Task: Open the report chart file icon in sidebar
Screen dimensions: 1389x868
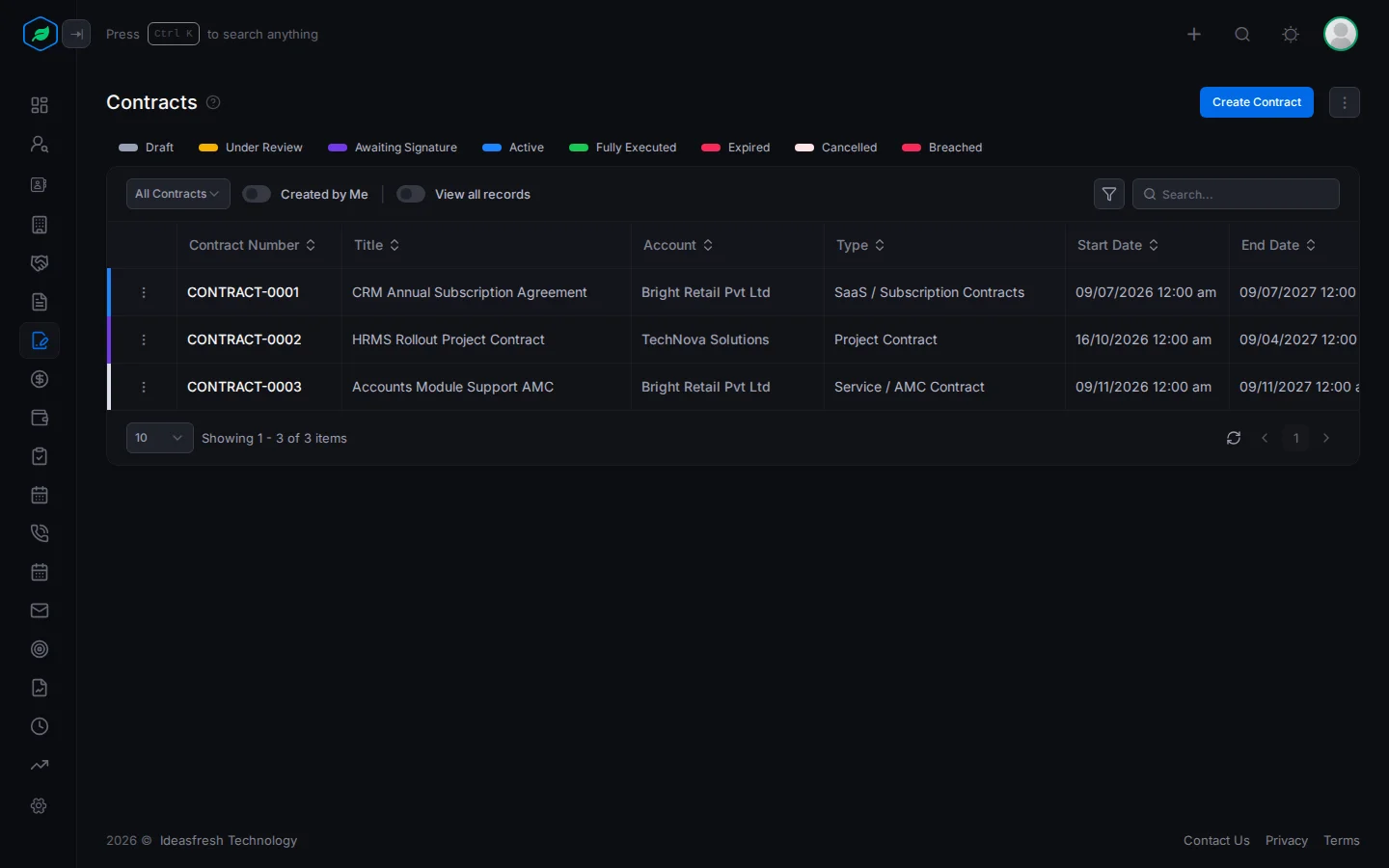Action: click(40, 688)
